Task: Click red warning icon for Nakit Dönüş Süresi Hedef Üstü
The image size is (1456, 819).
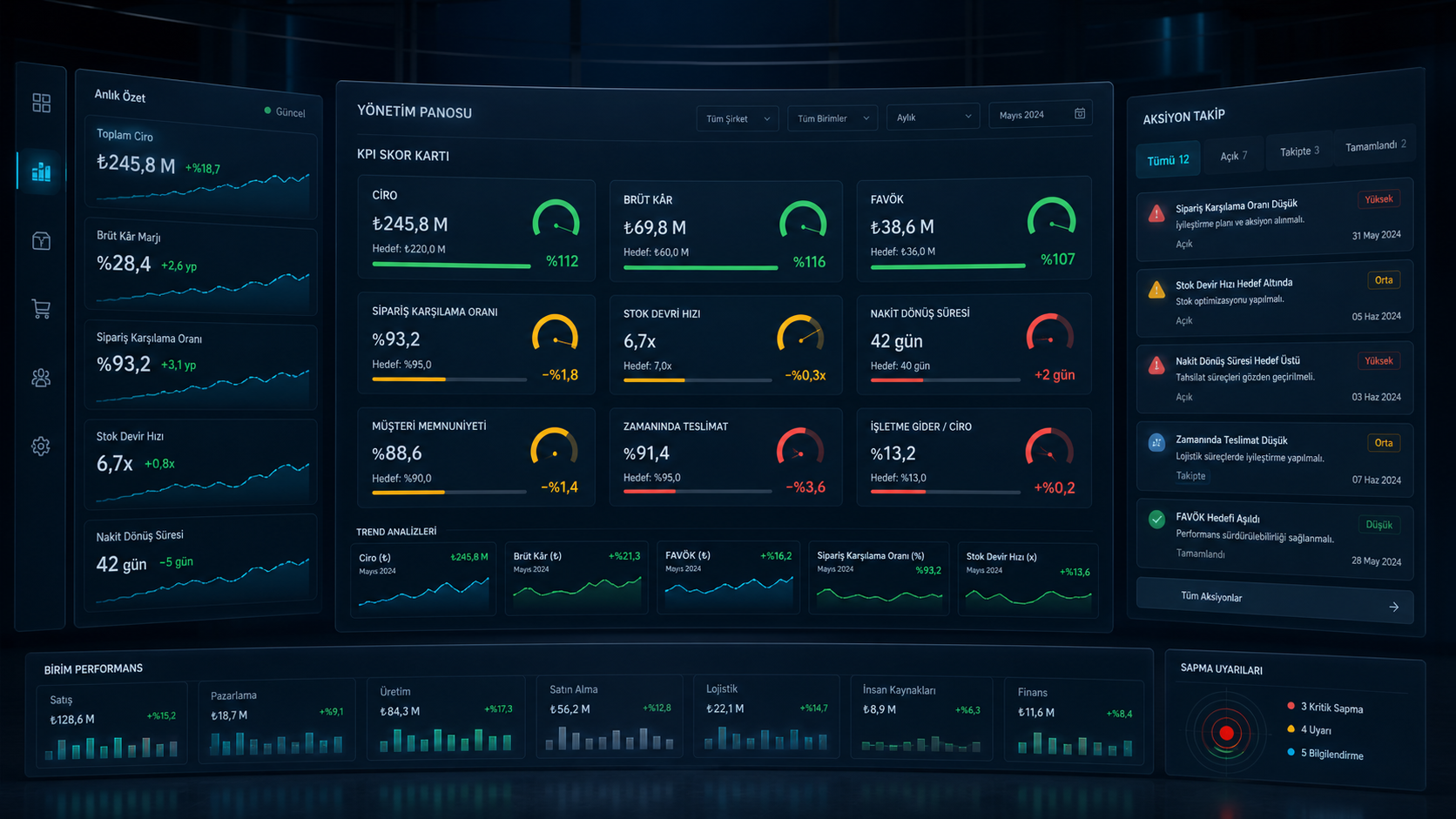Action: pyautogui.click(x=1156, y=366)
